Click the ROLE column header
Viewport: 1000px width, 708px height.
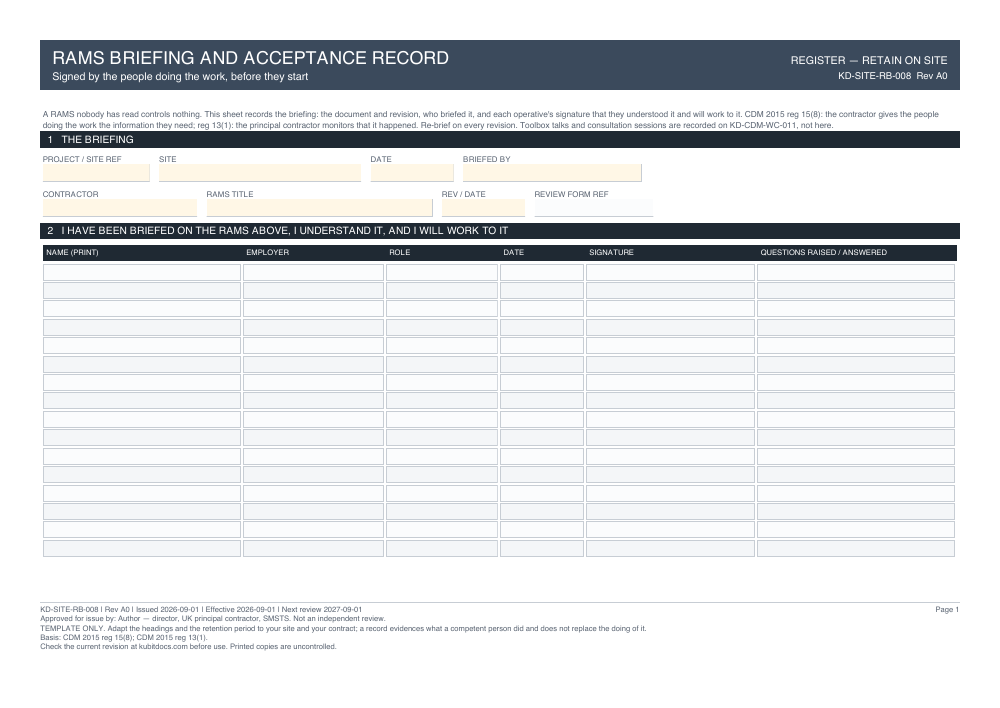click(x=400, y=253)
